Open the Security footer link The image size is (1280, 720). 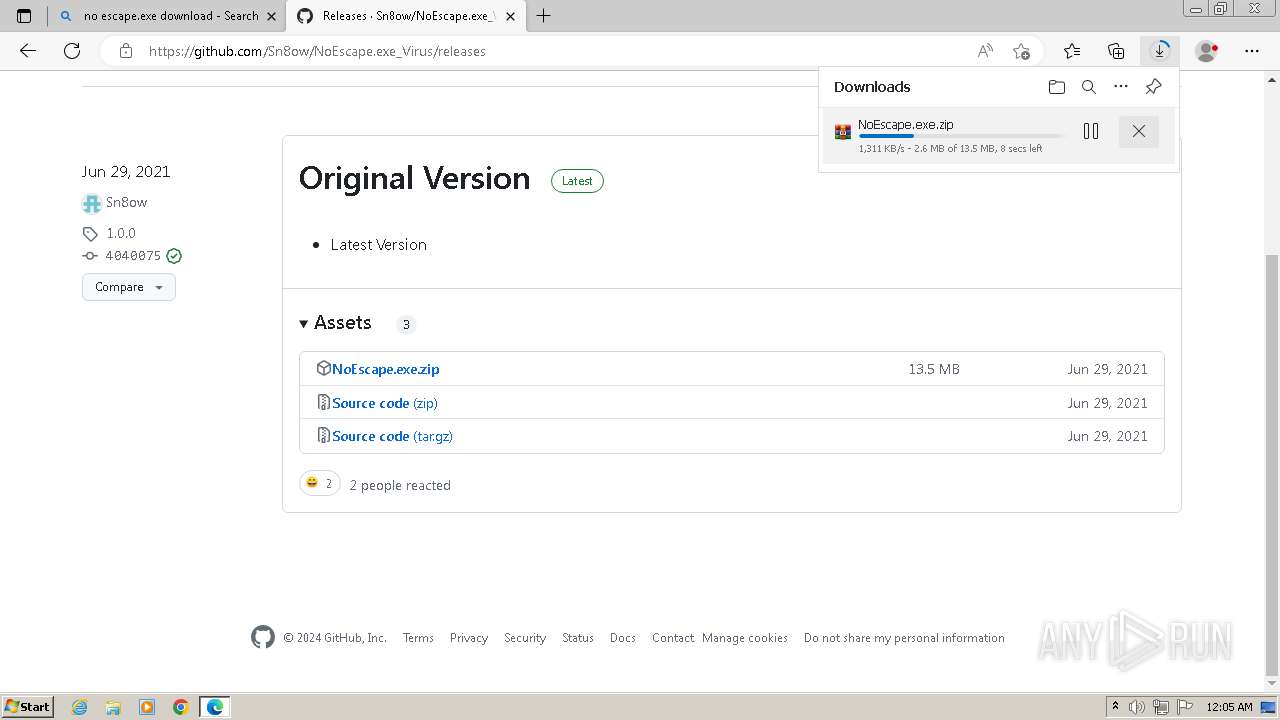(525, 638)
